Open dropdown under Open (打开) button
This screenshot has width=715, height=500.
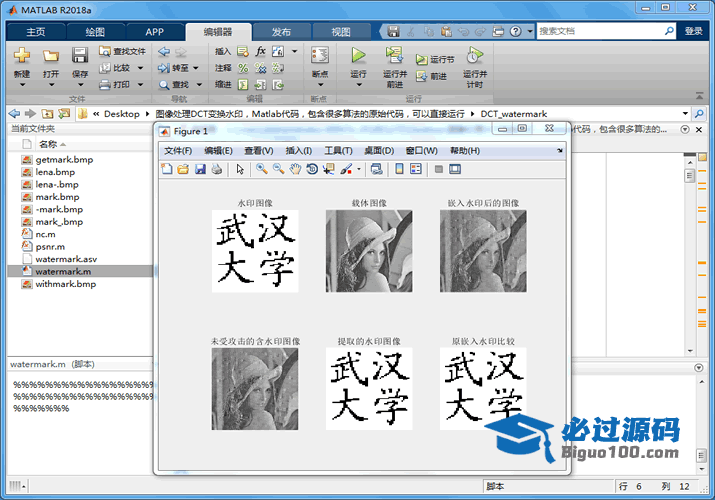51,85
